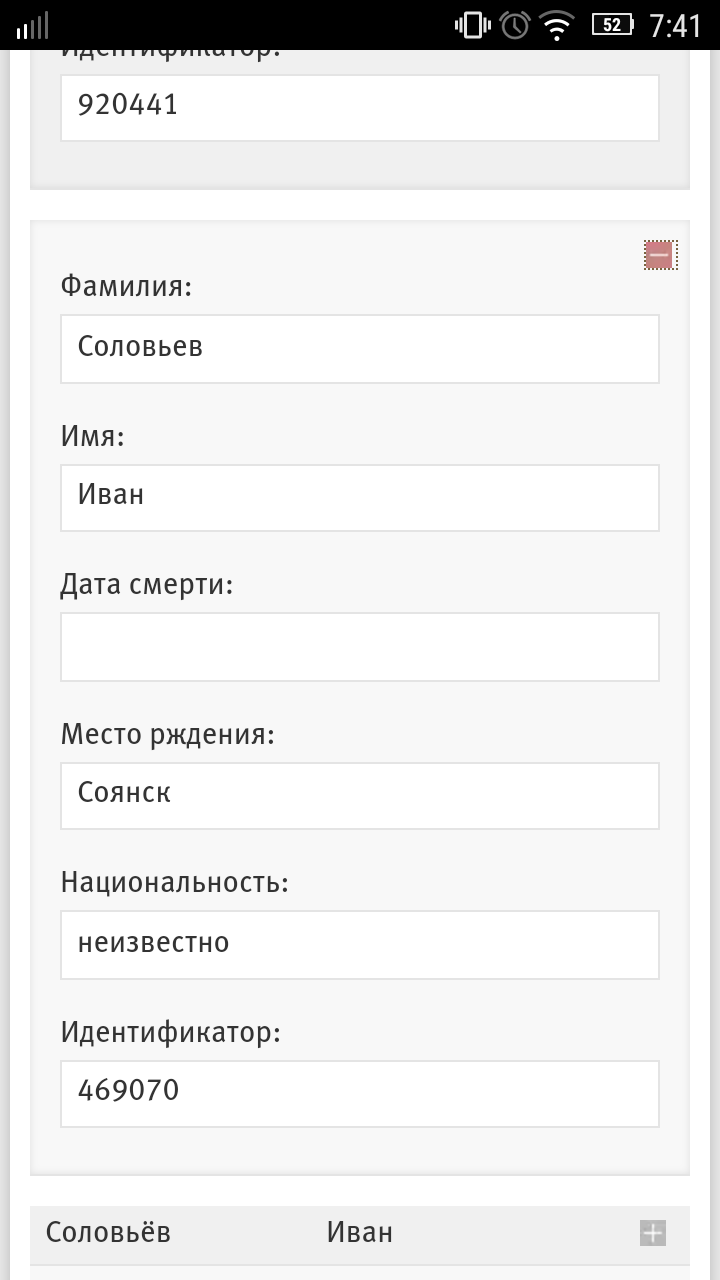The width and height of the screenshot is (720, 1280).
Task: Focus the identifier field showing 920441
Action: click(360, 107)
